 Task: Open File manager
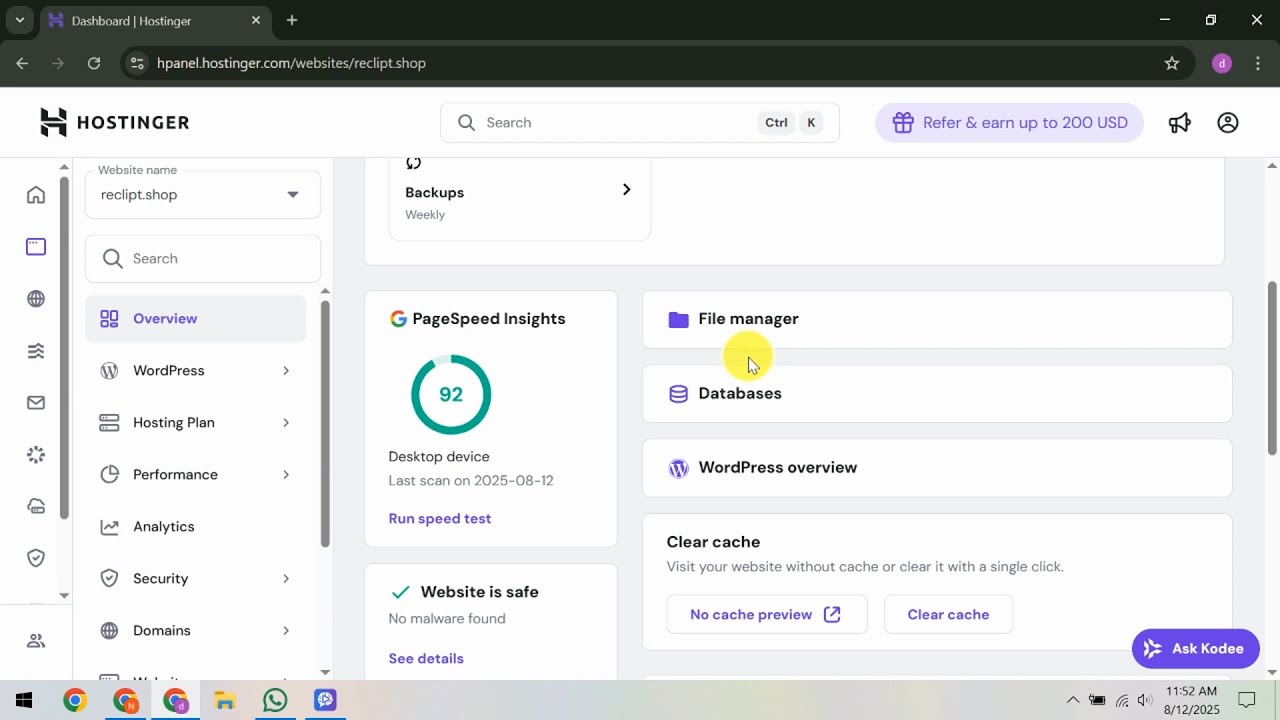click(x=937, y=320)
